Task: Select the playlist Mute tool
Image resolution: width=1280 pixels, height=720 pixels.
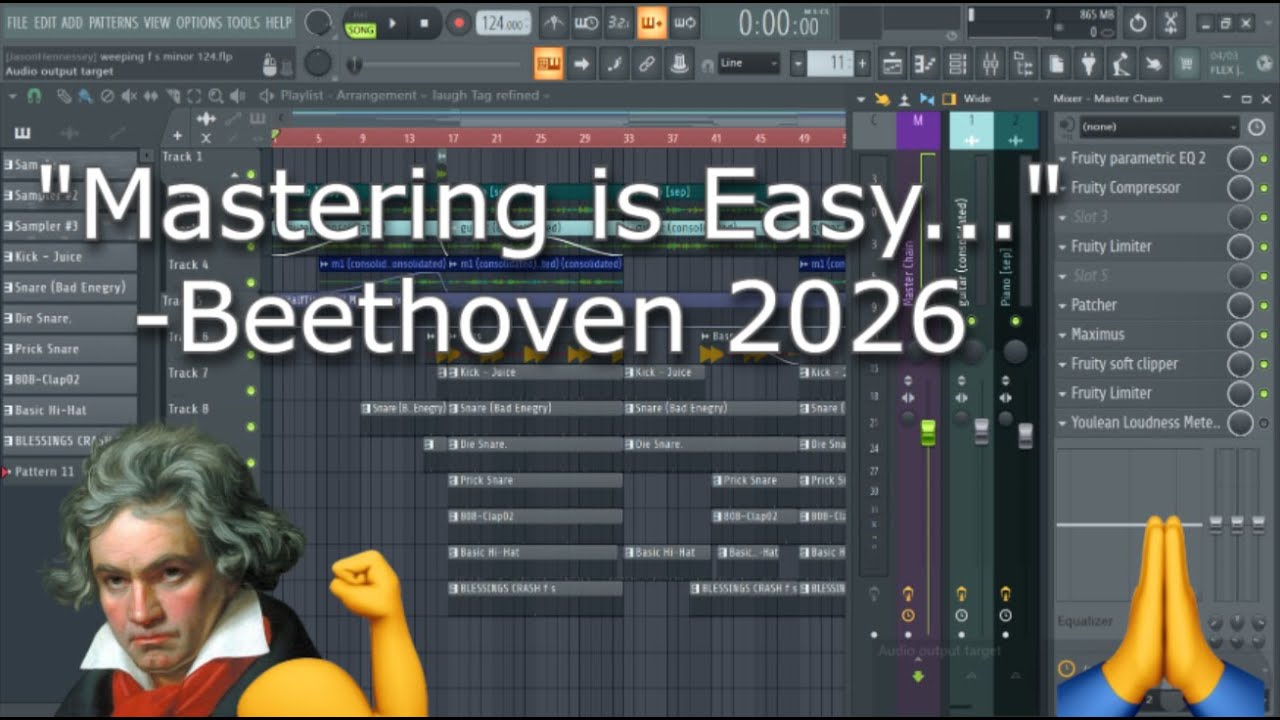Action: [x=129, y=96]
